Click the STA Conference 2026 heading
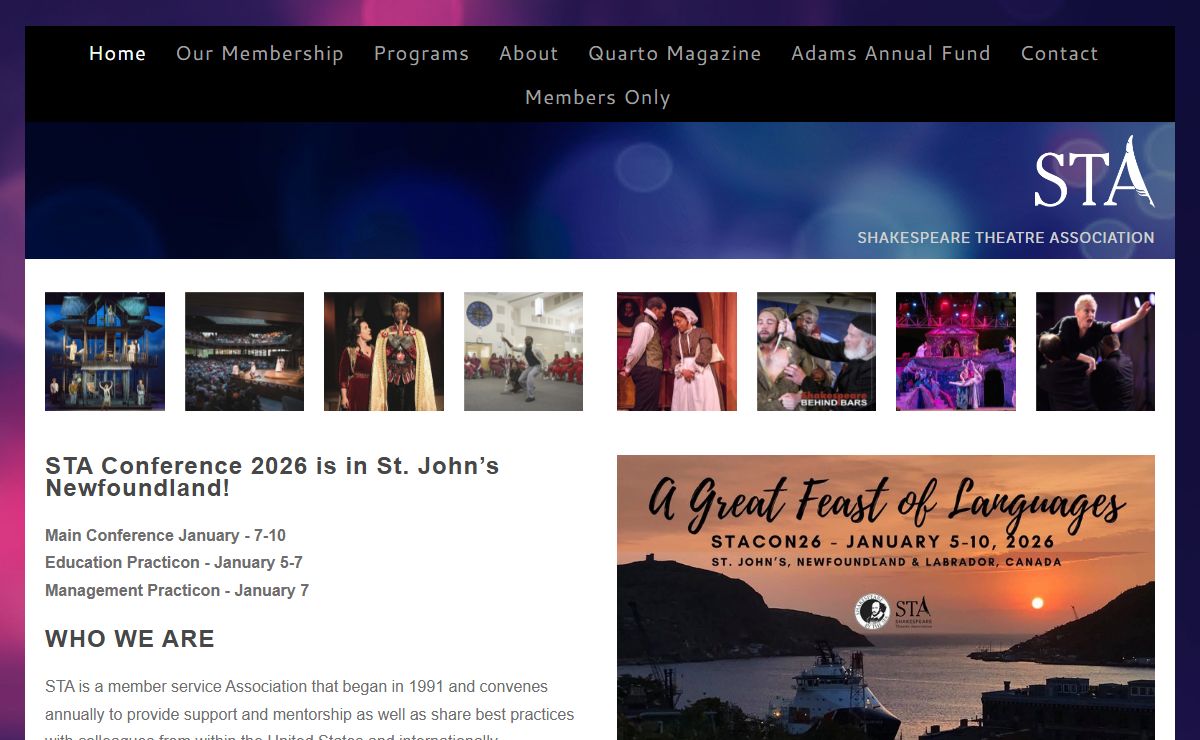Viewport: 1200px width, 740px height. coord(272,477)
